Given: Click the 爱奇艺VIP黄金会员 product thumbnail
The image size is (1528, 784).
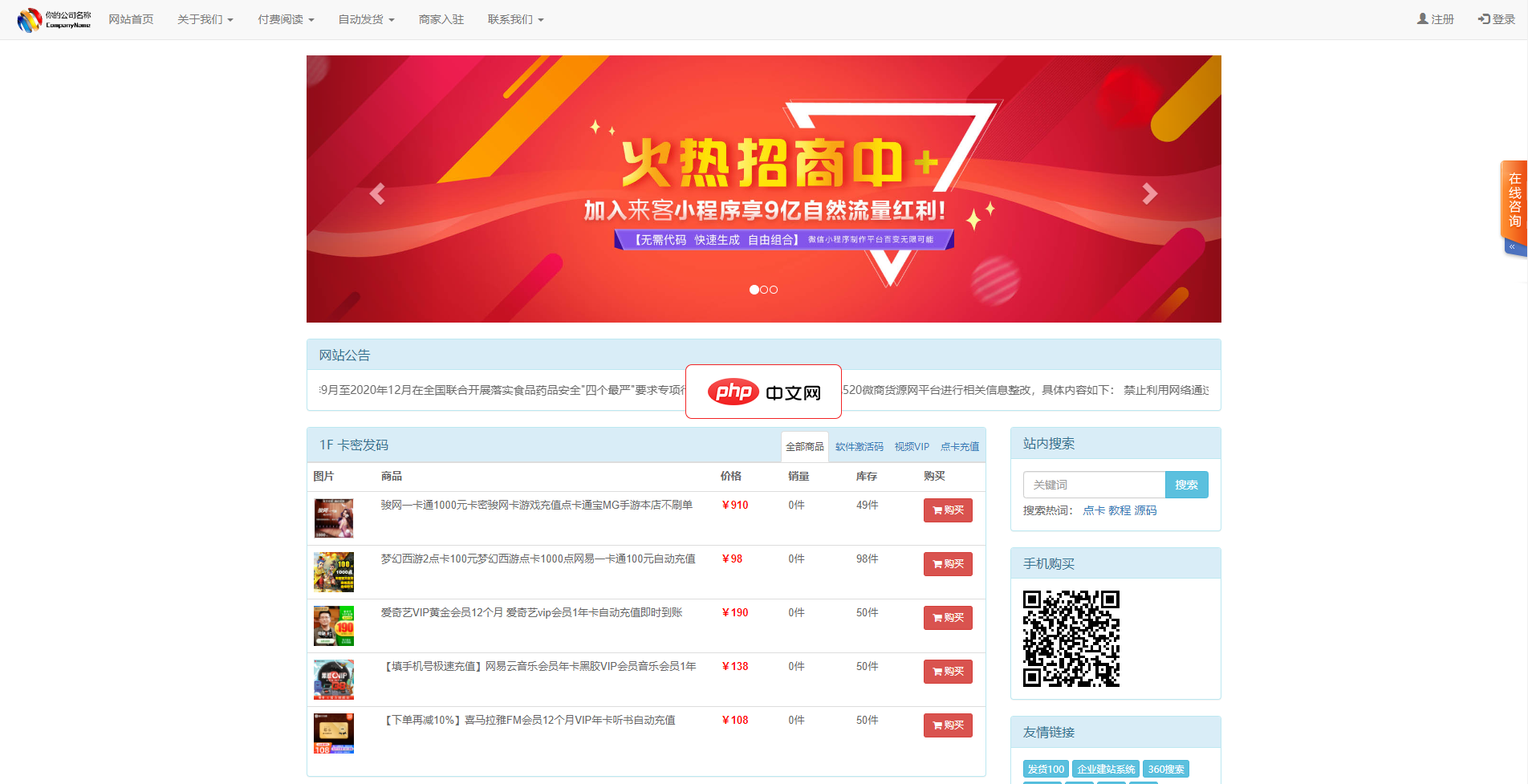Looking at the screenshot, I should click(x=333, y=626).
